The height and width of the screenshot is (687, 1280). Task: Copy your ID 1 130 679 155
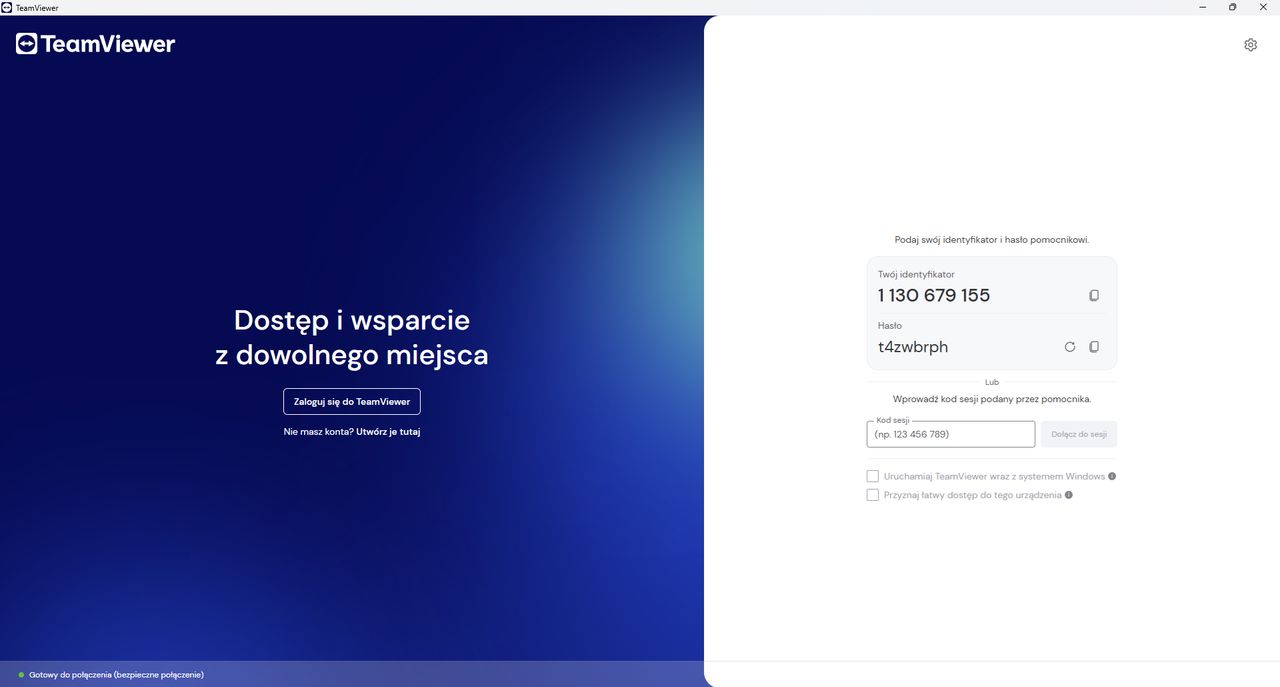tap(1094, 296)
